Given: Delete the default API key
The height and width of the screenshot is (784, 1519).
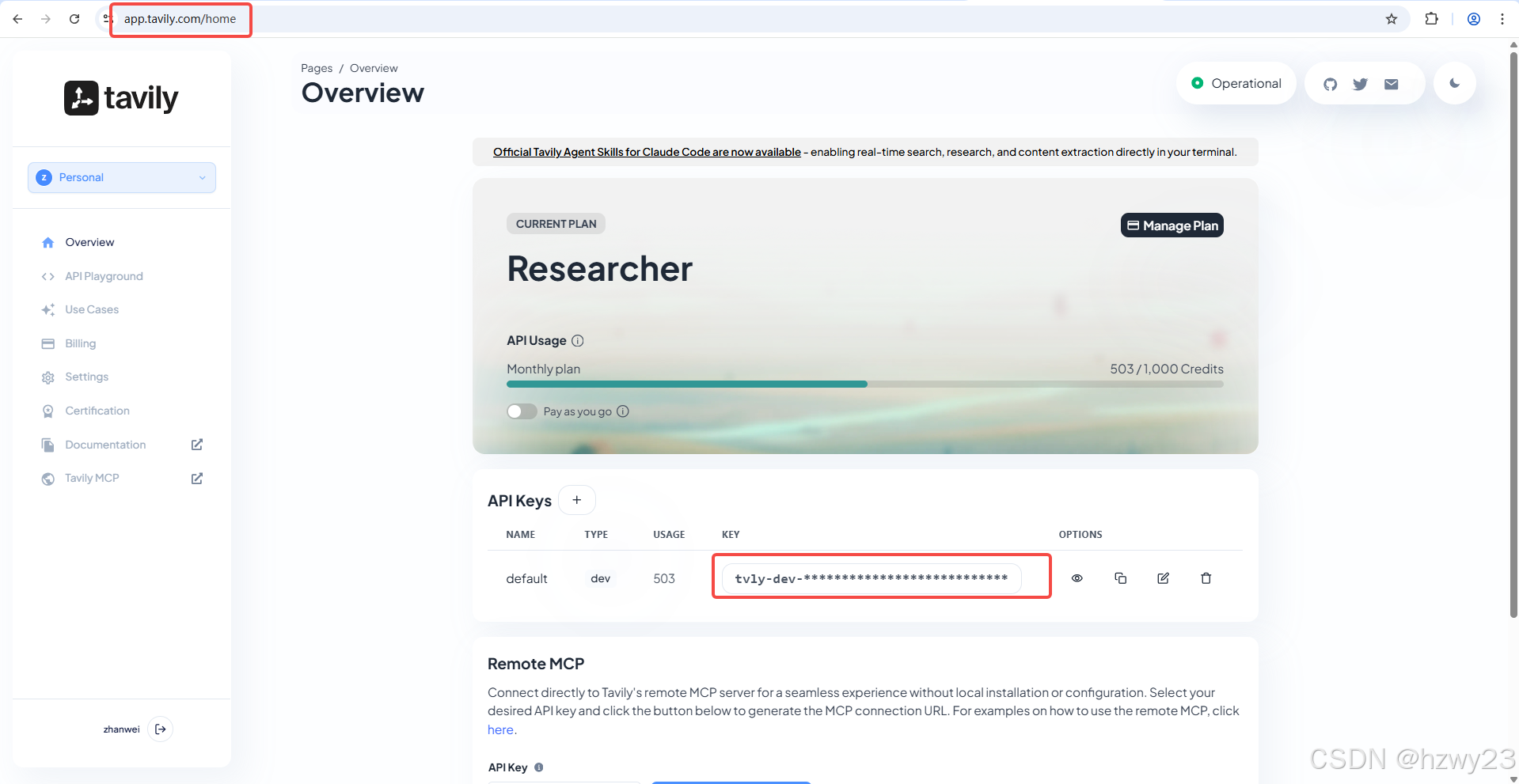Looking at the screenshot, I should (1206, 578).
